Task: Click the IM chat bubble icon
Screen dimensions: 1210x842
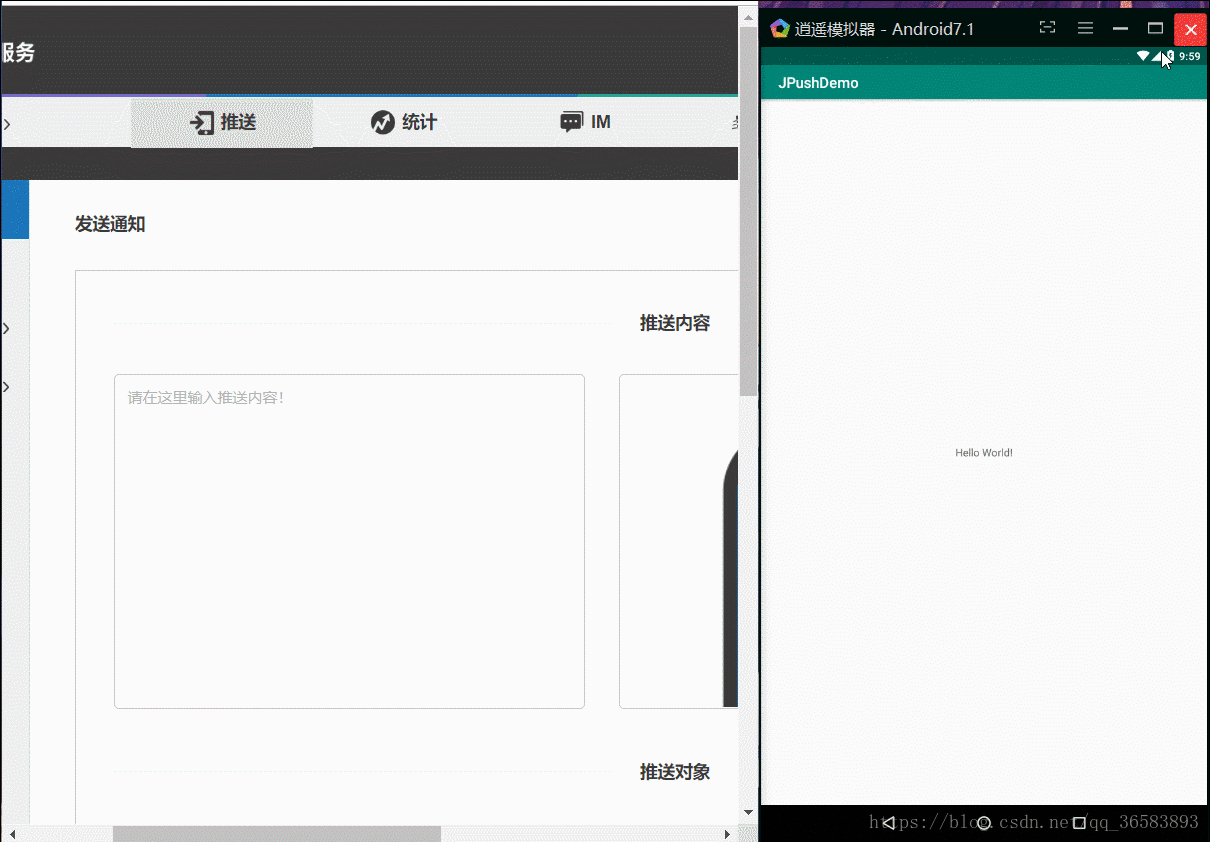Action: tap(571, 123)
